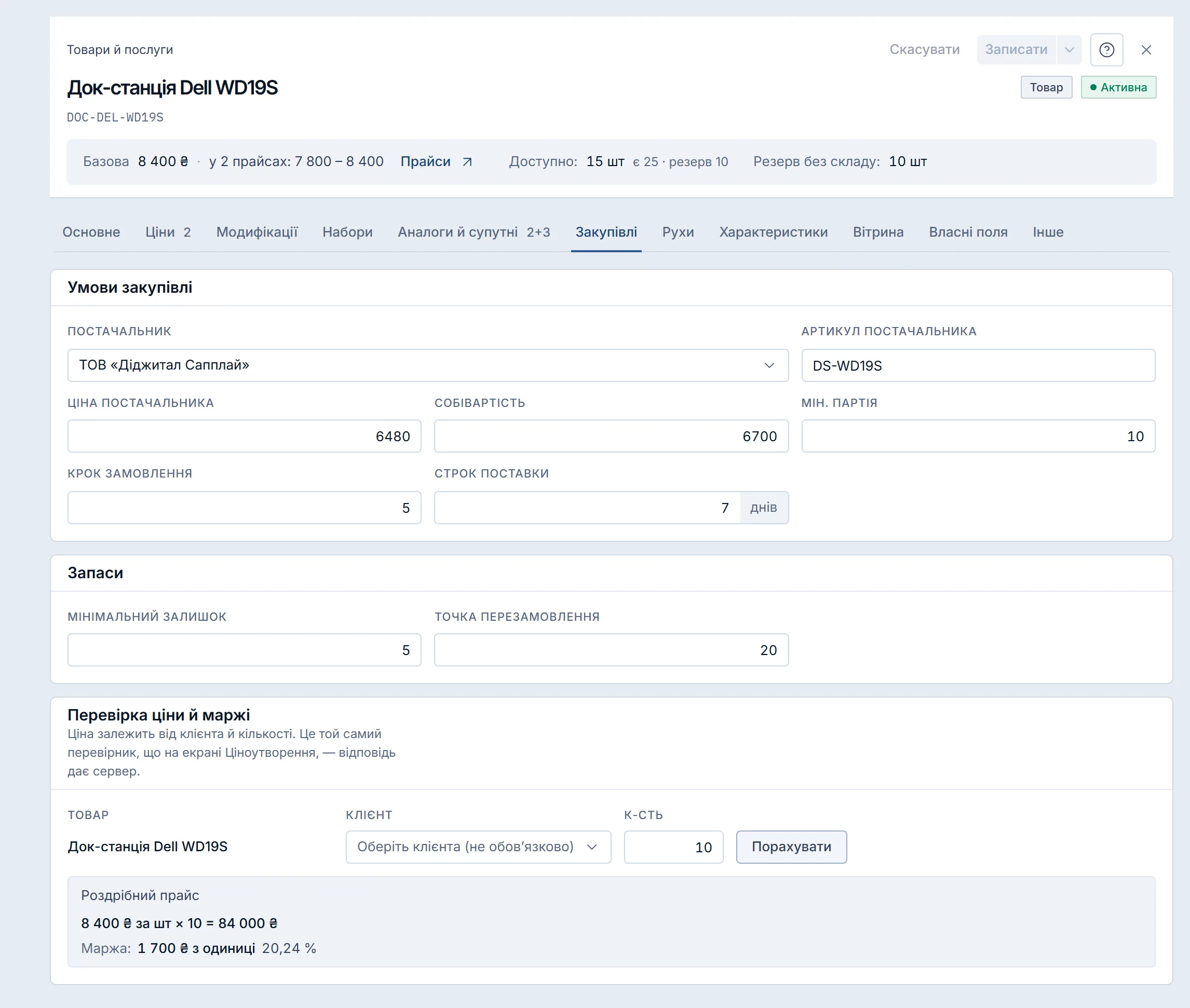Click the Записати button
The image size is (1190, 1008).
(1016, 50)
